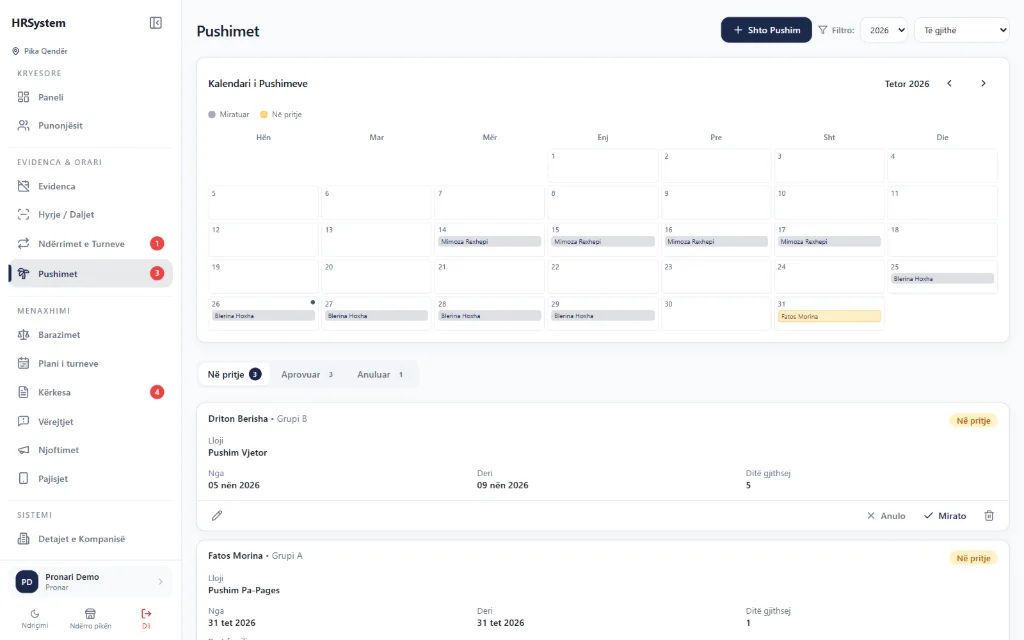The height and width of the screenshot is (640, 1024).
Task: Click 05 nën 2026 start date
Action: [234, 485]
